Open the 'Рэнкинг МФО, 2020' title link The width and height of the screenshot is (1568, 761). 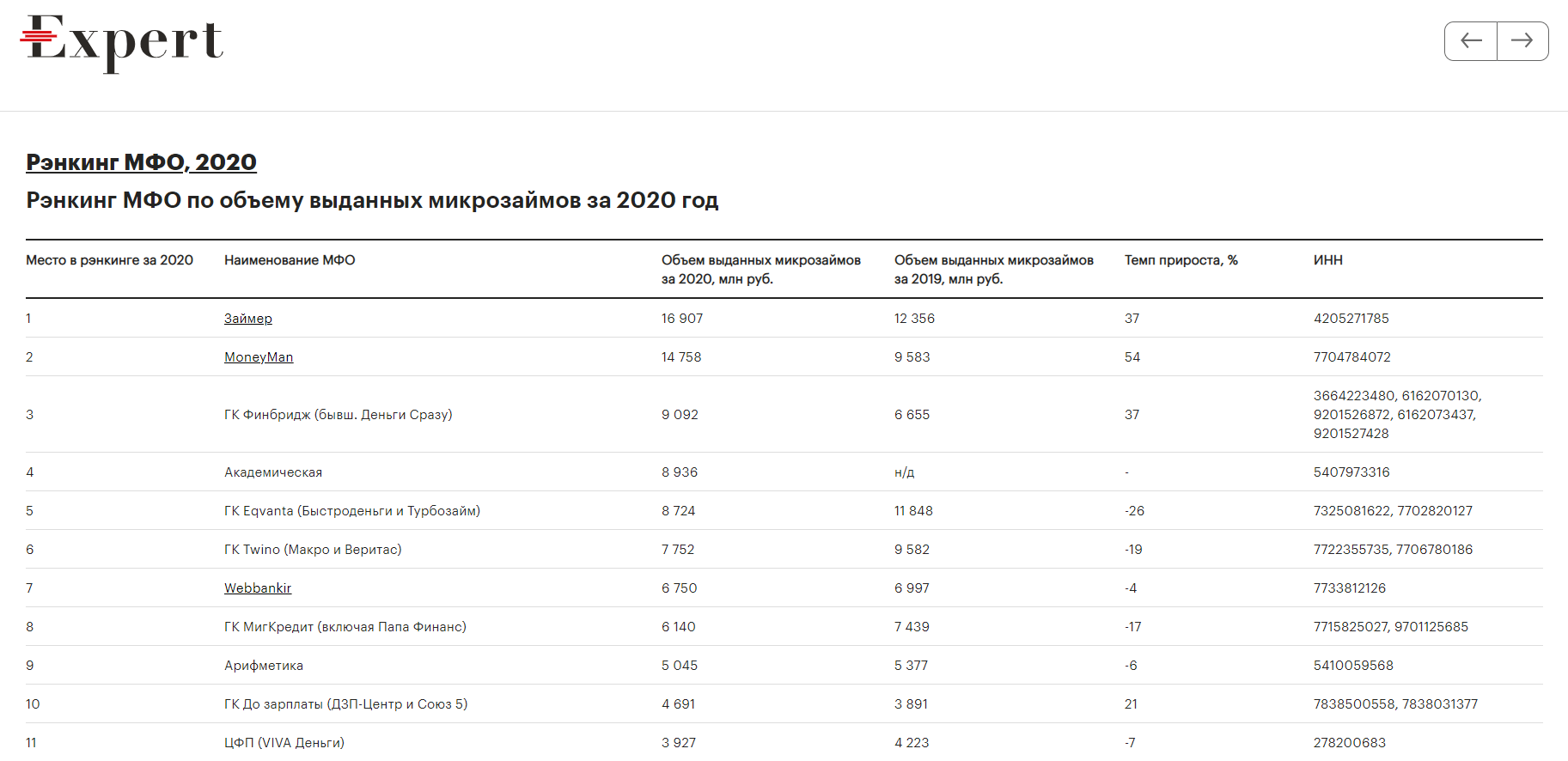click(x=141, y=162)
